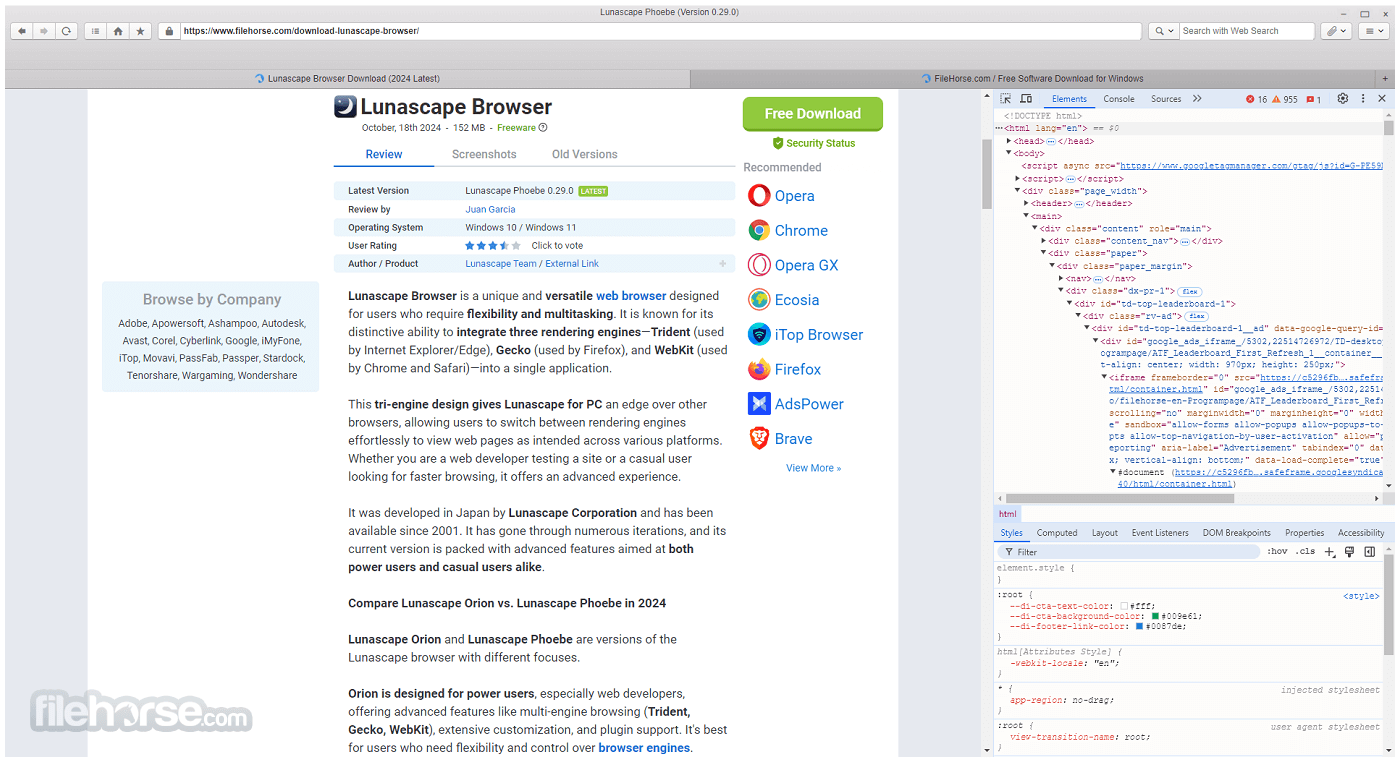The image size is (1400, 762).
Task: Reload the page with the refresh icon
Action: click(66, 31)
